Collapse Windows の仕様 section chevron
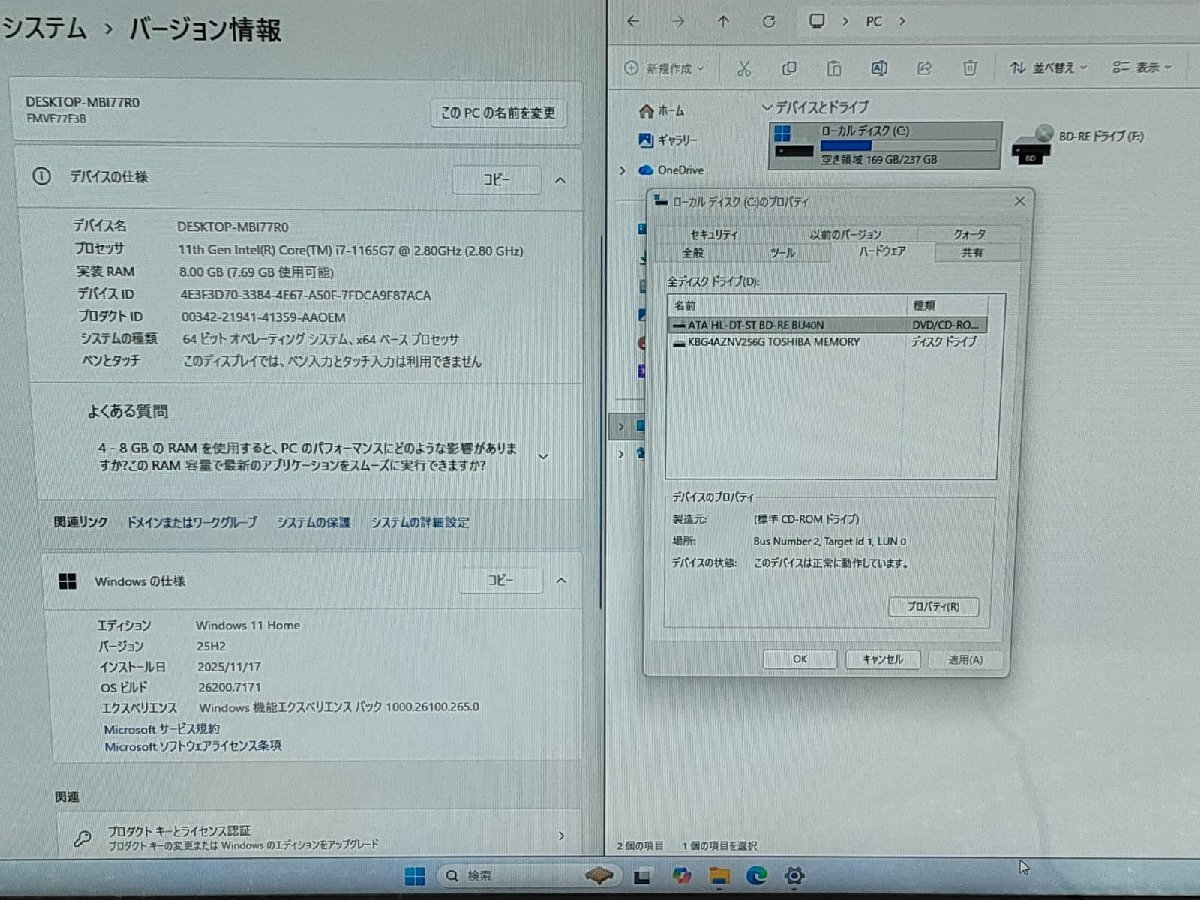This screenshot has width=1200, height=900. (561, 581)
